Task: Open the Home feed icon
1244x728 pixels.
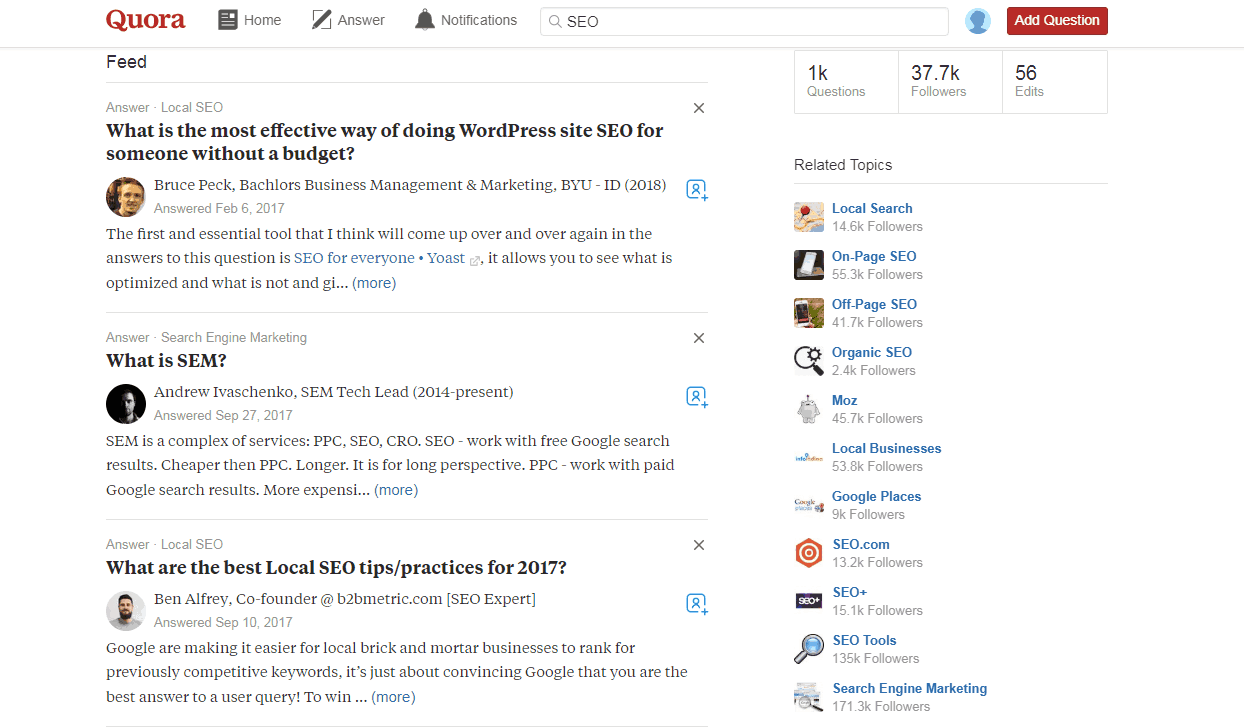Action: coord(228,20)
